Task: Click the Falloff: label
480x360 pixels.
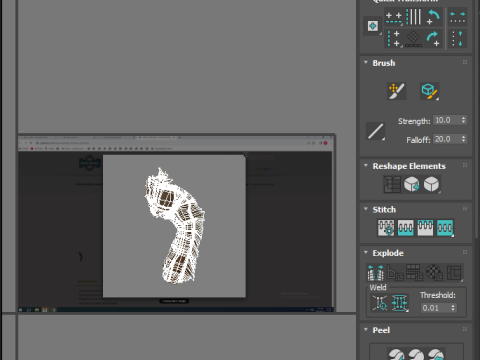Action: click(x=418, y=140)
